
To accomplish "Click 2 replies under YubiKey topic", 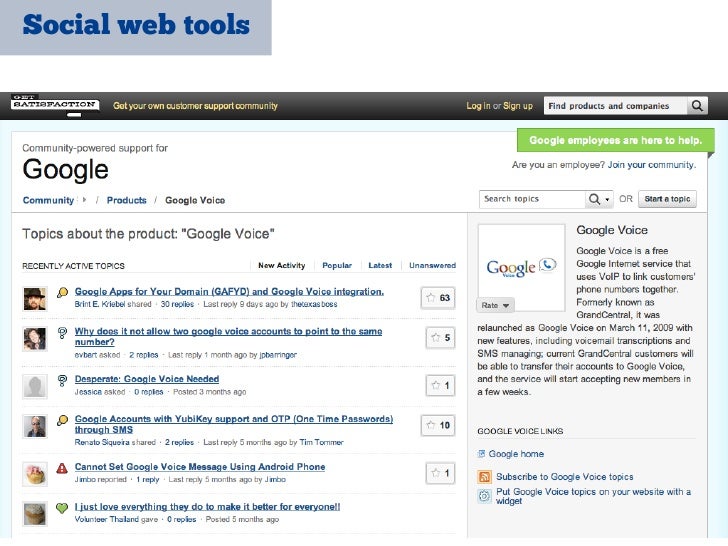I will click(179, 442).
